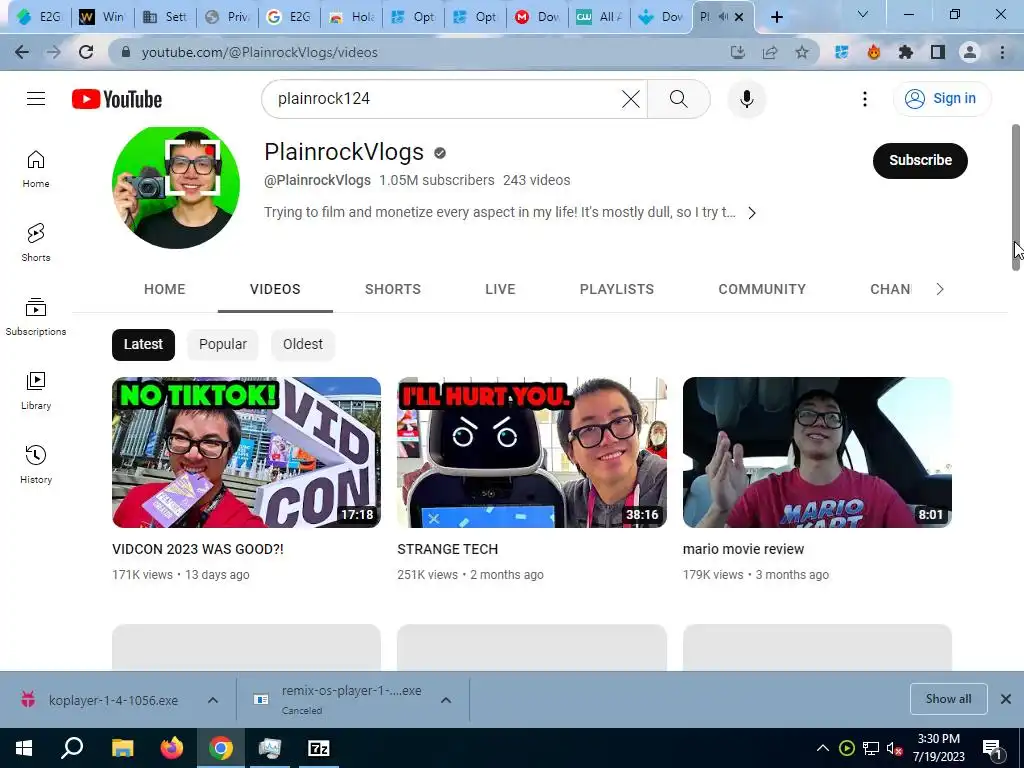Bookmark this page with star icon
Image resolution: width=1024 pixels, height=768 pixels.
pos(802,52)
